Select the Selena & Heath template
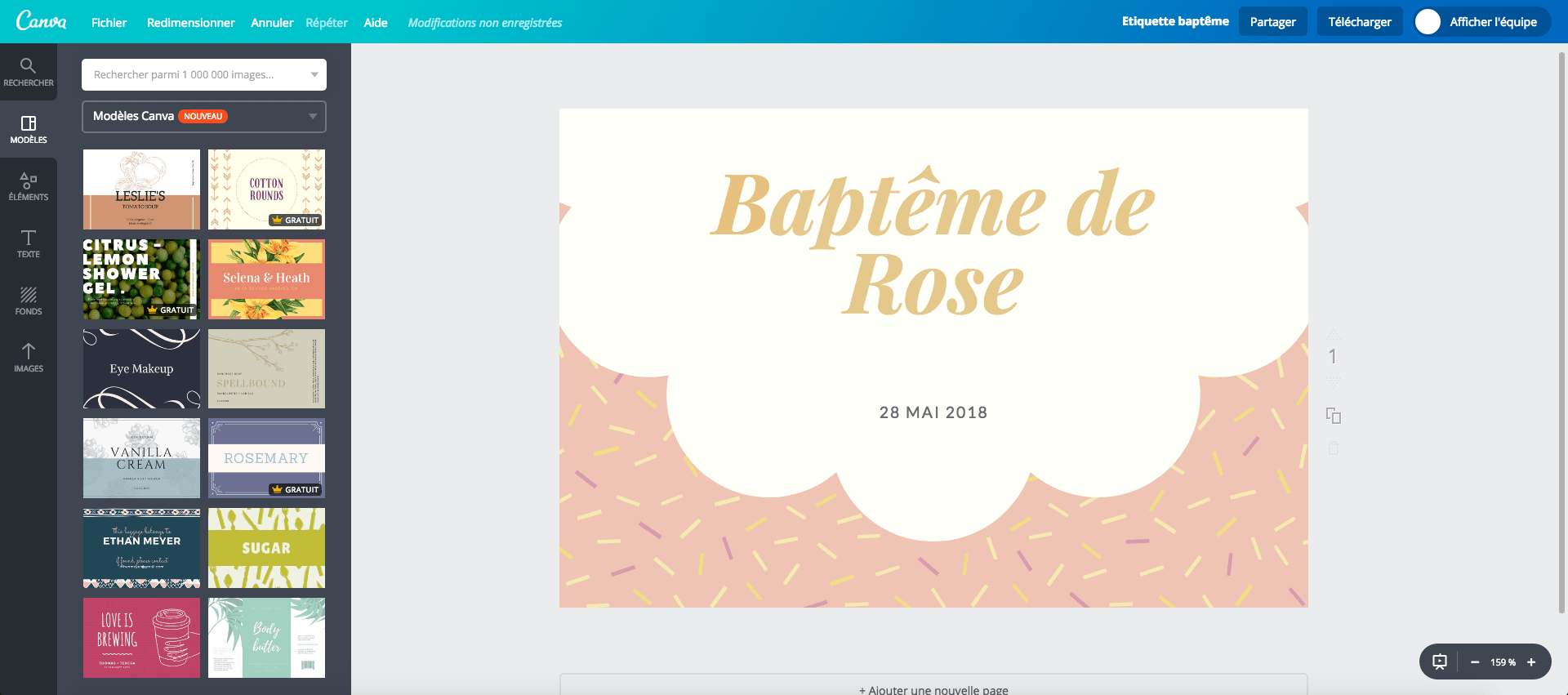 tap(266, 279)
